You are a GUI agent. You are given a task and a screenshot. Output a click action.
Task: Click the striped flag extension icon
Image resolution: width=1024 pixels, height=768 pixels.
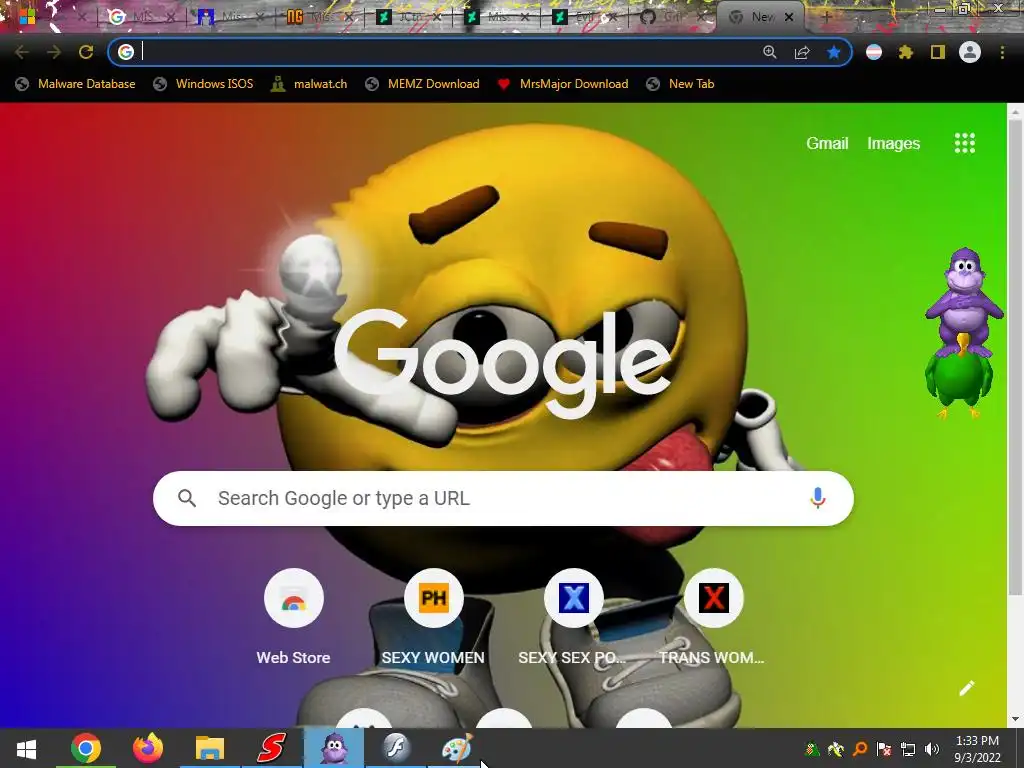click(x=874, y=52)
